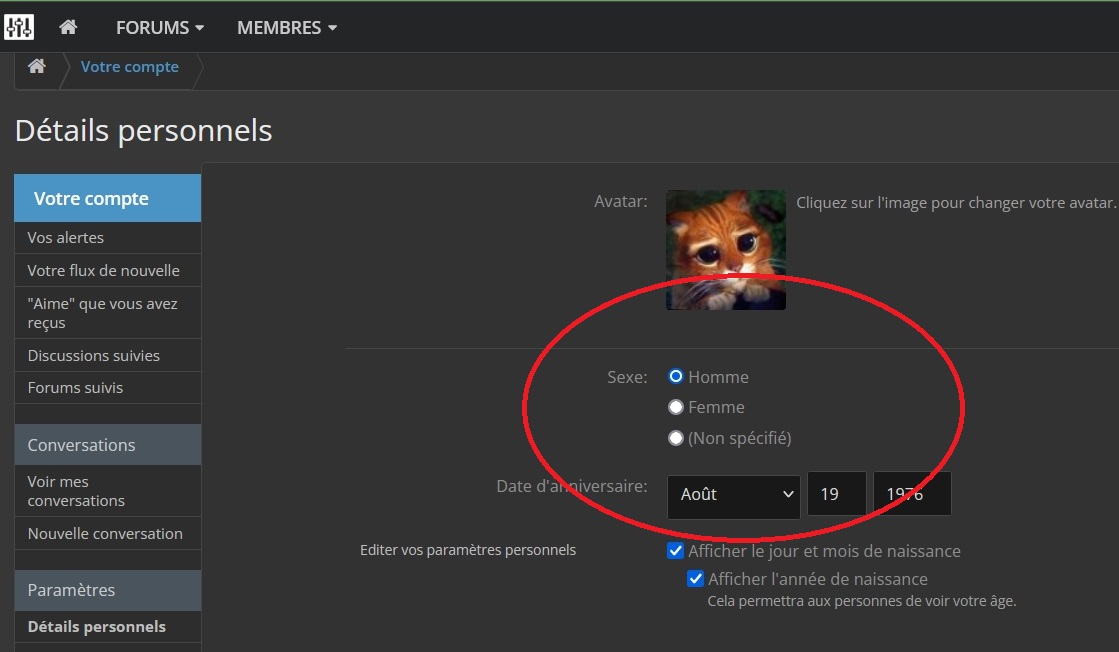Viewport: 1119px width, 652px height.
Task: Choose the (Non spécifié) gender option
Action: click(x=676, y=438)
